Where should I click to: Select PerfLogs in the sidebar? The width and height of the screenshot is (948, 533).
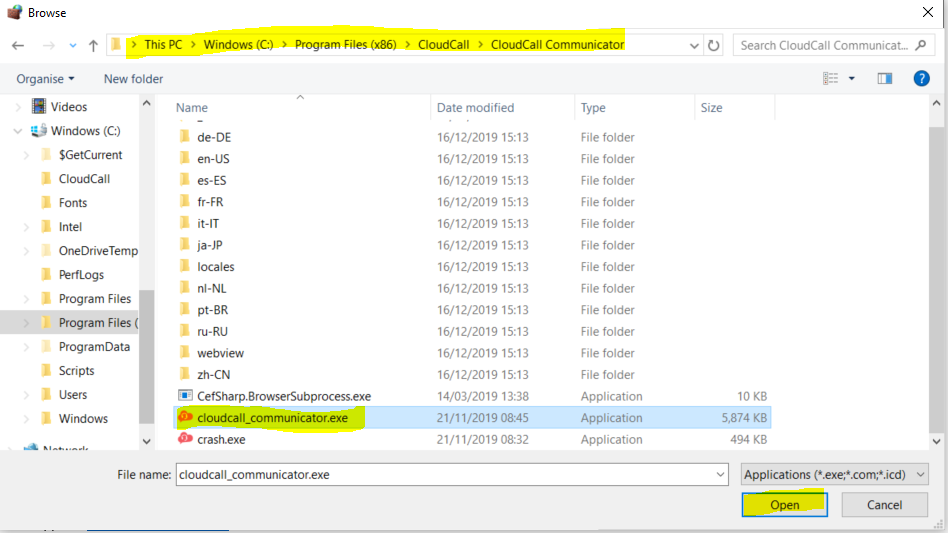coord(81,275)
